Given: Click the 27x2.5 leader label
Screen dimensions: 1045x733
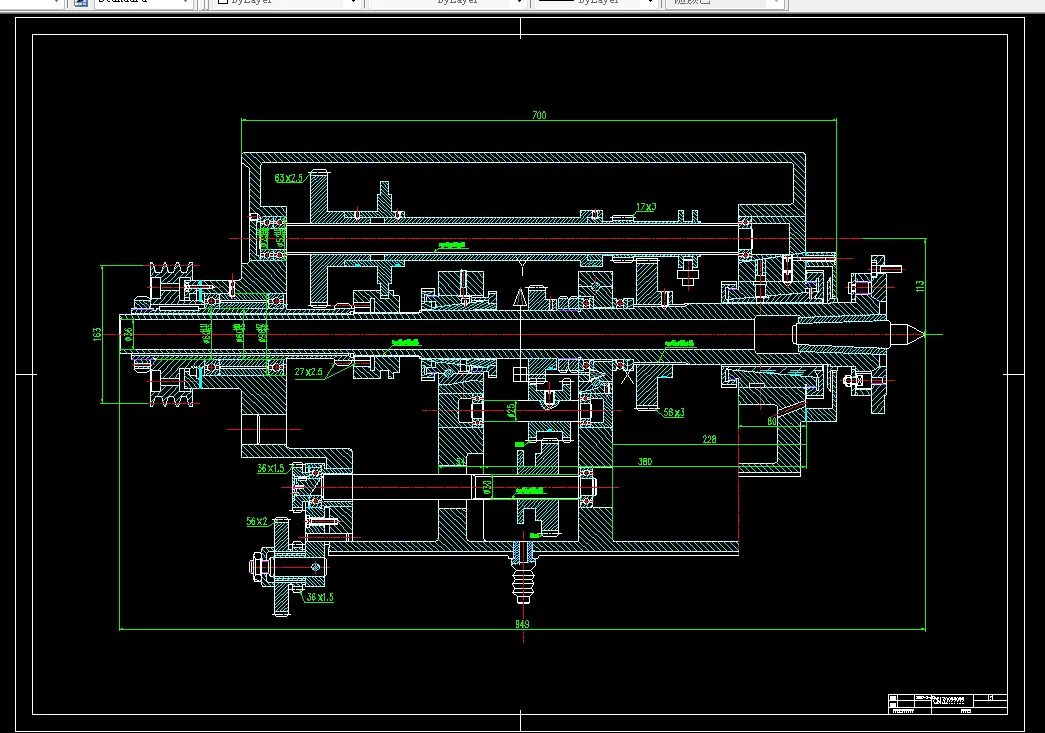Looking at the screenshot, I should (x=309, y=372).
